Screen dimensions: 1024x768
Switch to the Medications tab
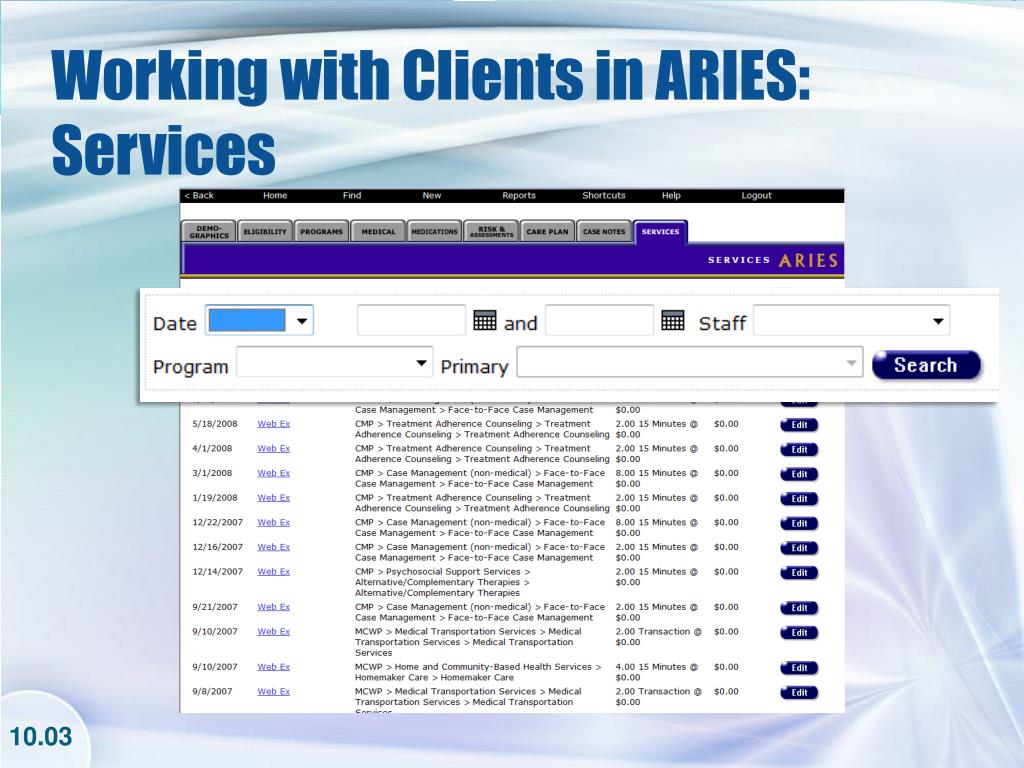click(x=434, y=232)
